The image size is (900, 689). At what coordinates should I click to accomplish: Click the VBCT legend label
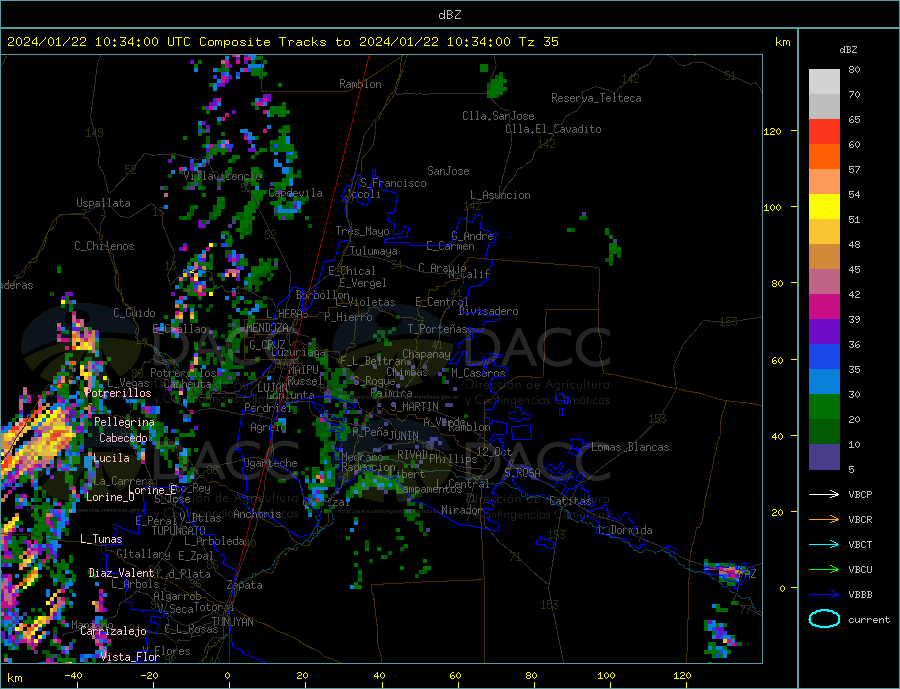(860, 544)
